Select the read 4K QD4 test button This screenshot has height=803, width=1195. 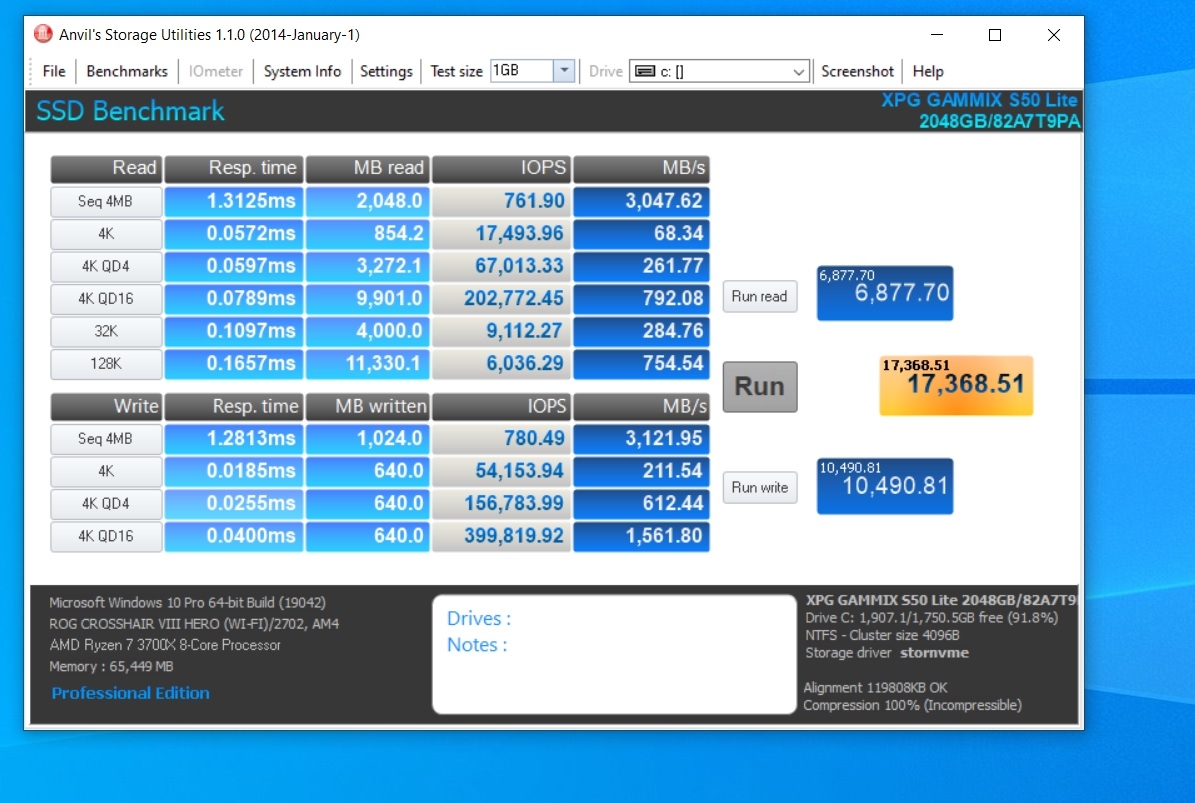click(106, 267)
